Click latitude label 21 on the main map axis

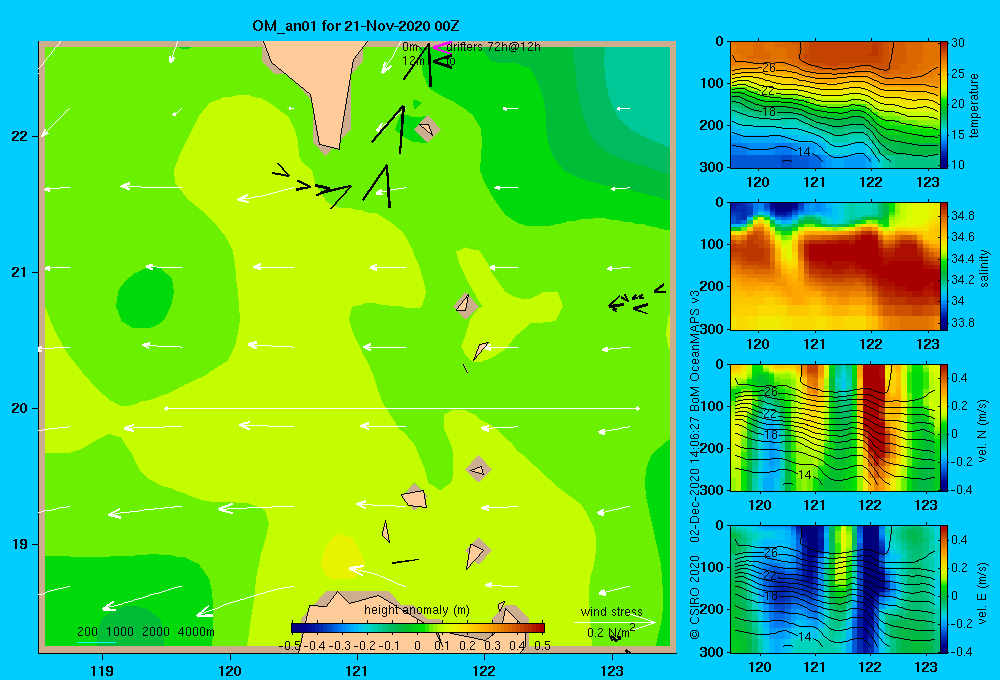19,272
